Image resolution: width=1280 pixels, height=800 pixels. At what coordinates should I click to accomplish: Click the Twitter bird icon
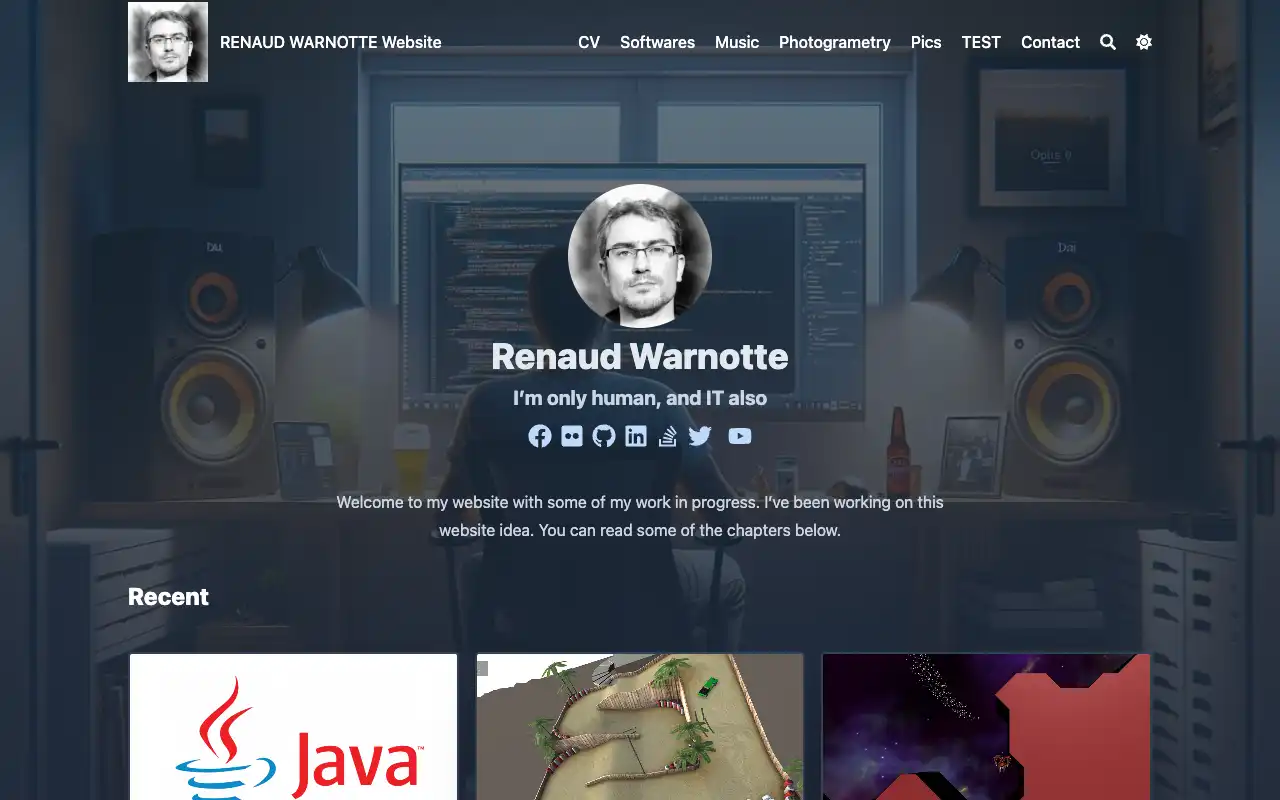[700, 436]
